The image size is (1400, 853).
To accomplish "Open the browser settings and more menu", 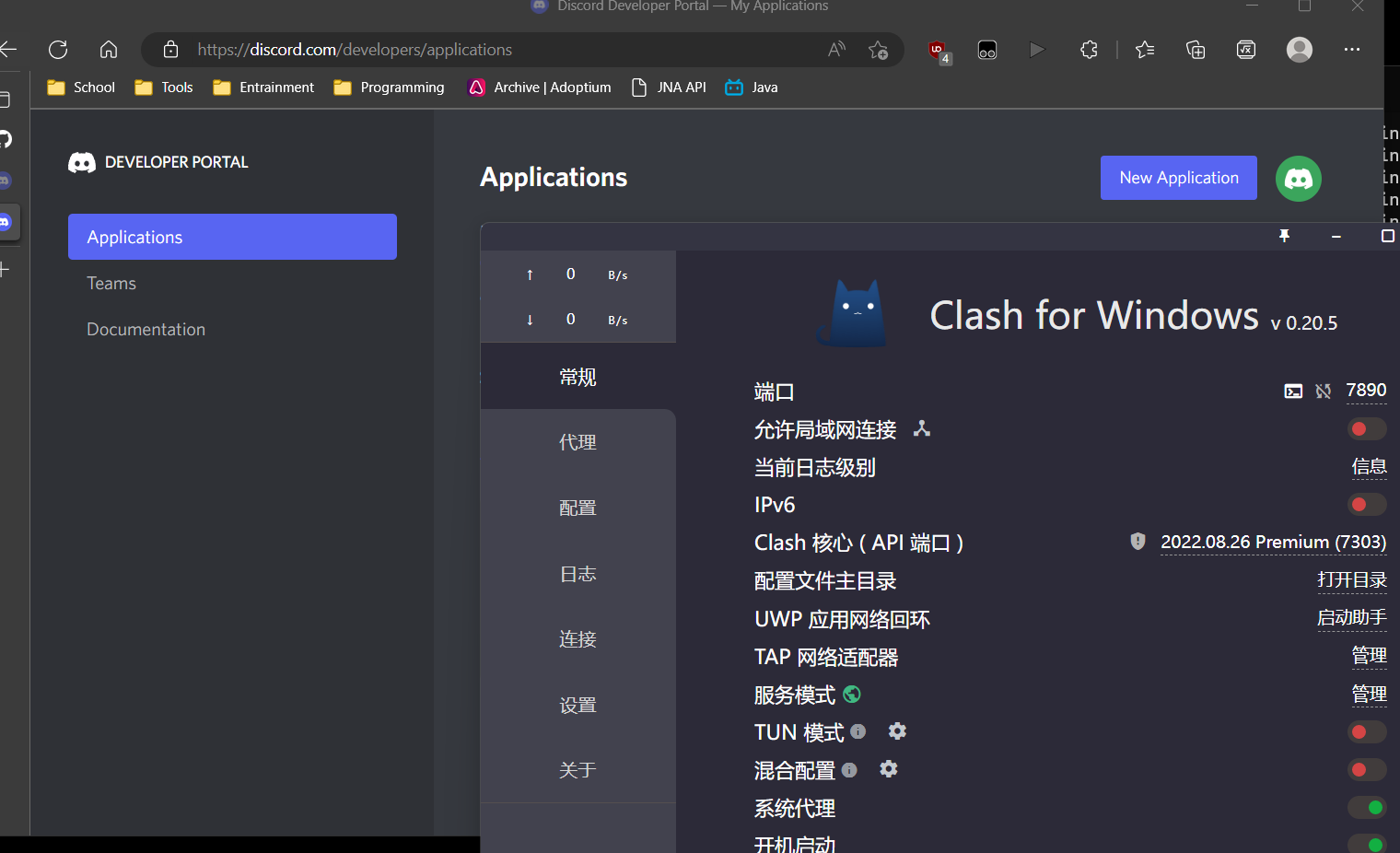I will pyautogui.click(x=1352, y=50).
